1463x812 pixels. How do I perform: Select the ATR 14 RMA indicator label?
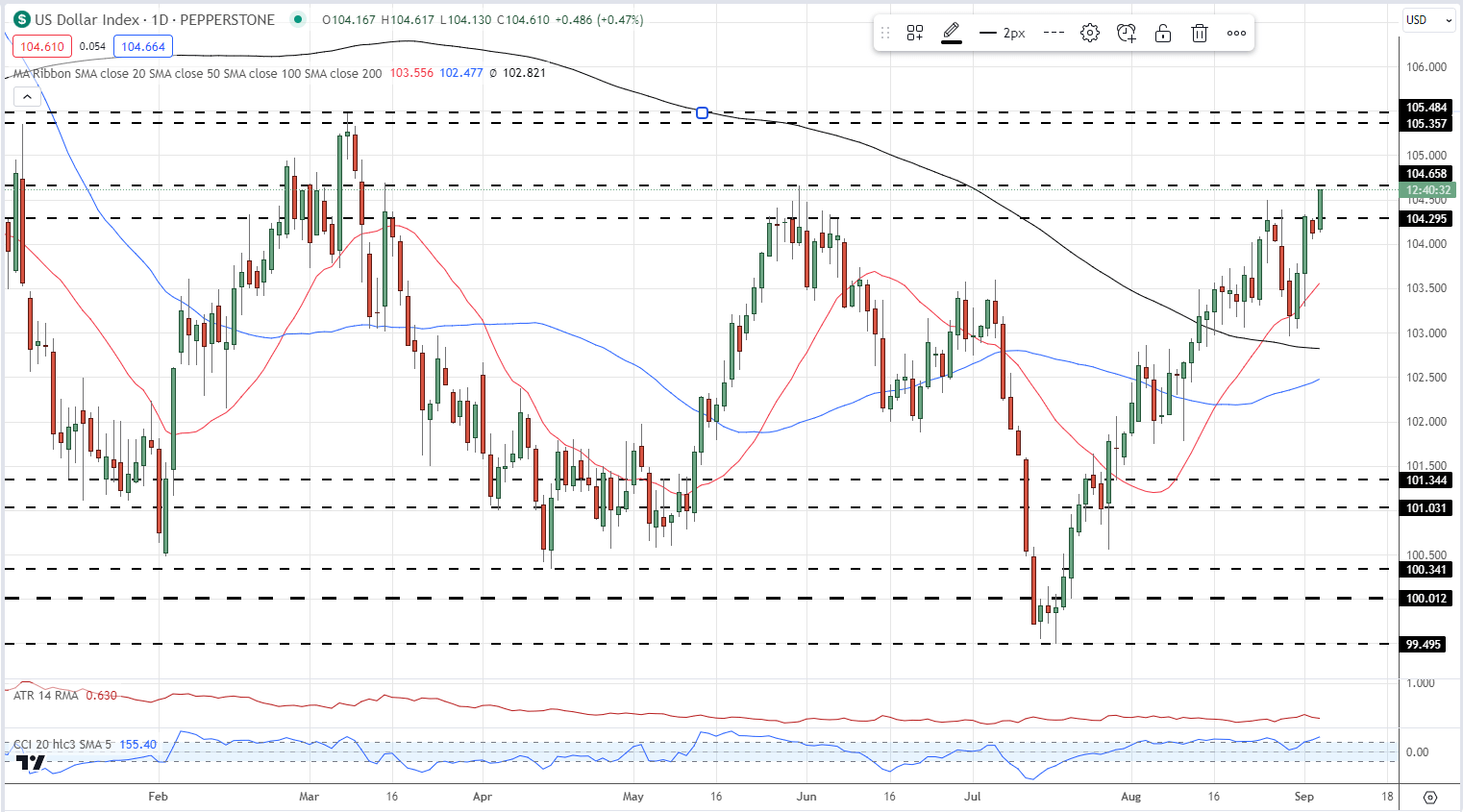coord(46,695)
